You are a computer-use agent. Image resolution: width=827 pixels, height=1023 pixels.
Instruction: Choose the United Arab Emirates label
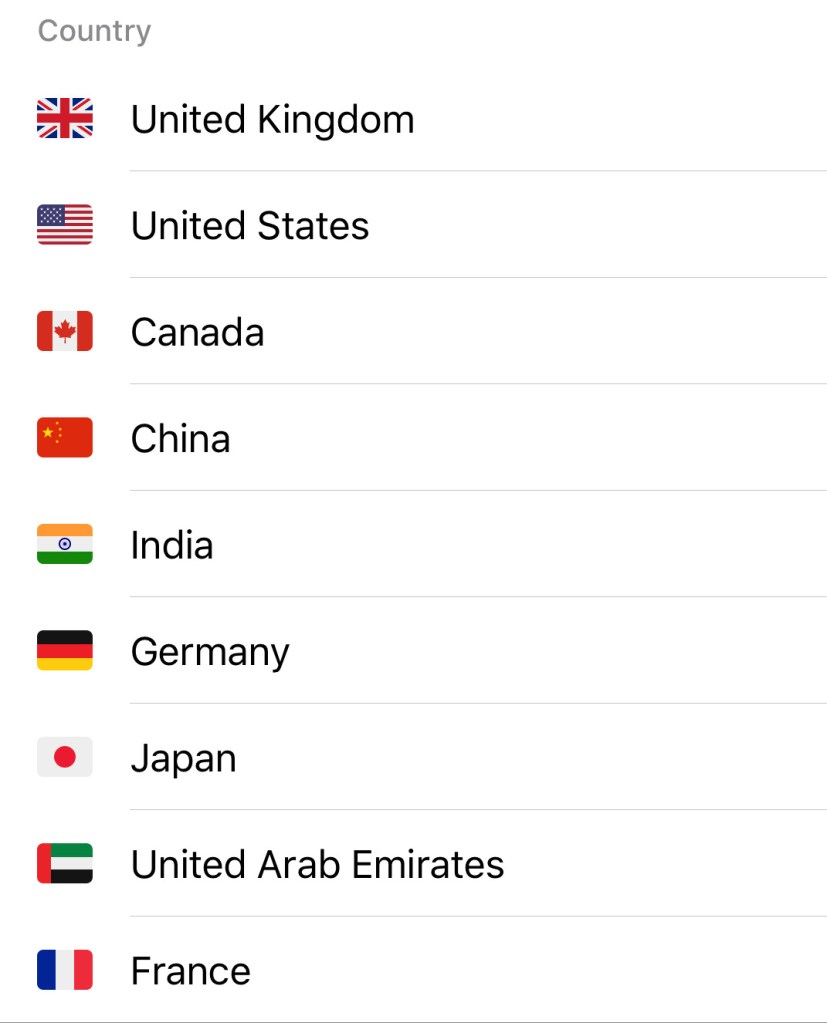coord(317,865)
